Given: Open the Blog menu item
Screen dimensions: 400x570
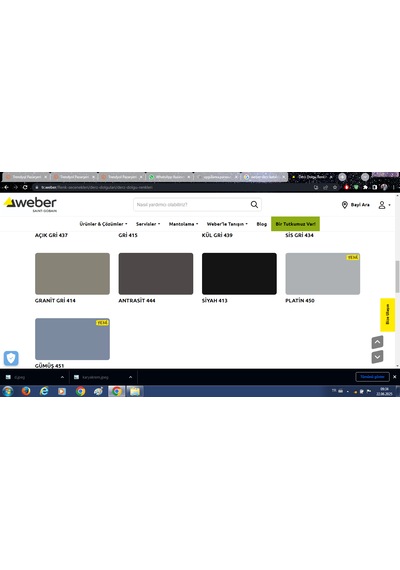Looking at the screenshot, I should [x=261, y=224].
